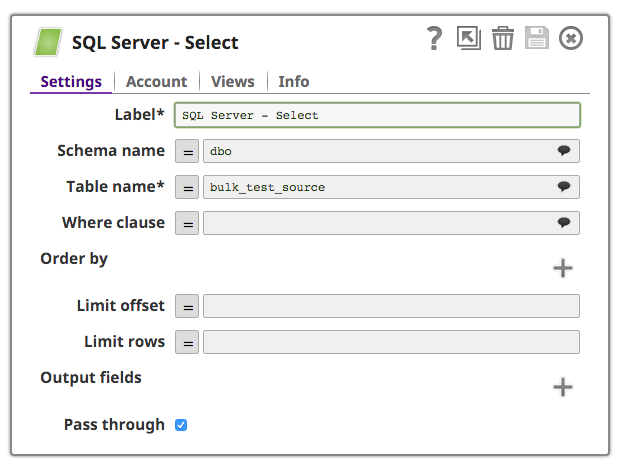Open the Where clause suggestions bubble
630x476 pixels.
pos(564,223)
